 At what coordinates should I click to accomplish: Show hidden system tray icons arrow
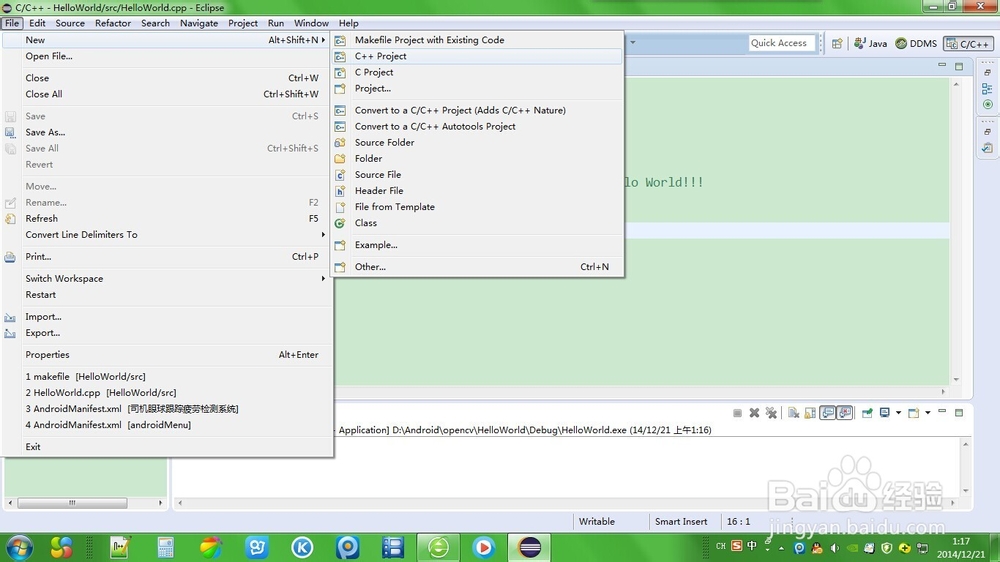pyautogui.click(x=781, y=547)
